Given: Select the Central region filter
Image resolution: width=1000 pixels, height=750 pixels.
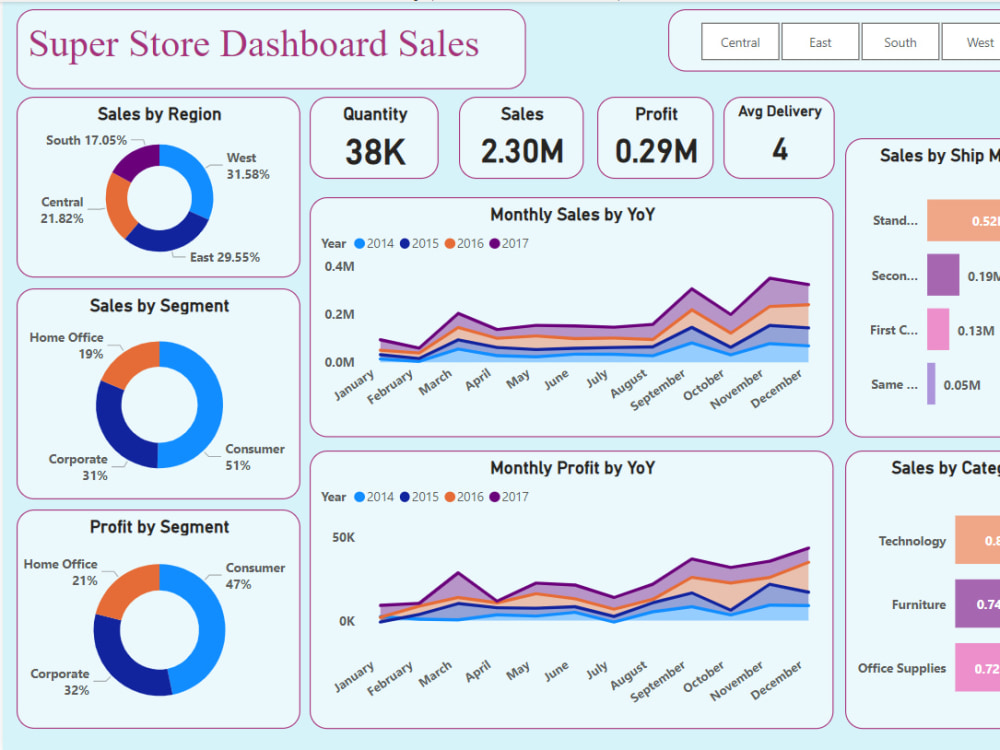Looking at the screenshot, I should pyautogui.click(x=740, y=42).
